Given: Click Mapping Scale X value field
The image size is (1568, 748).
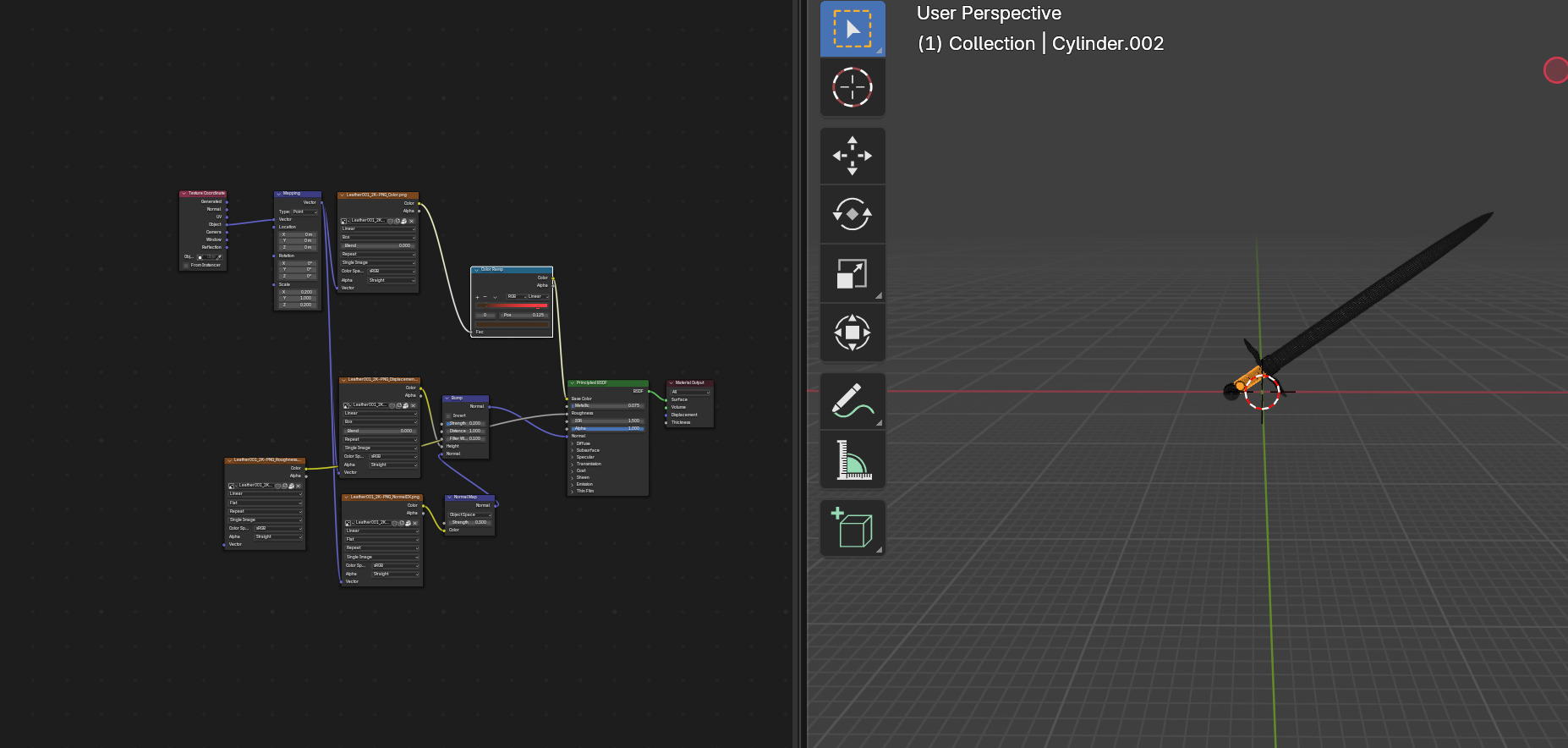Looking at the screenshot, I should coord(297,292).
